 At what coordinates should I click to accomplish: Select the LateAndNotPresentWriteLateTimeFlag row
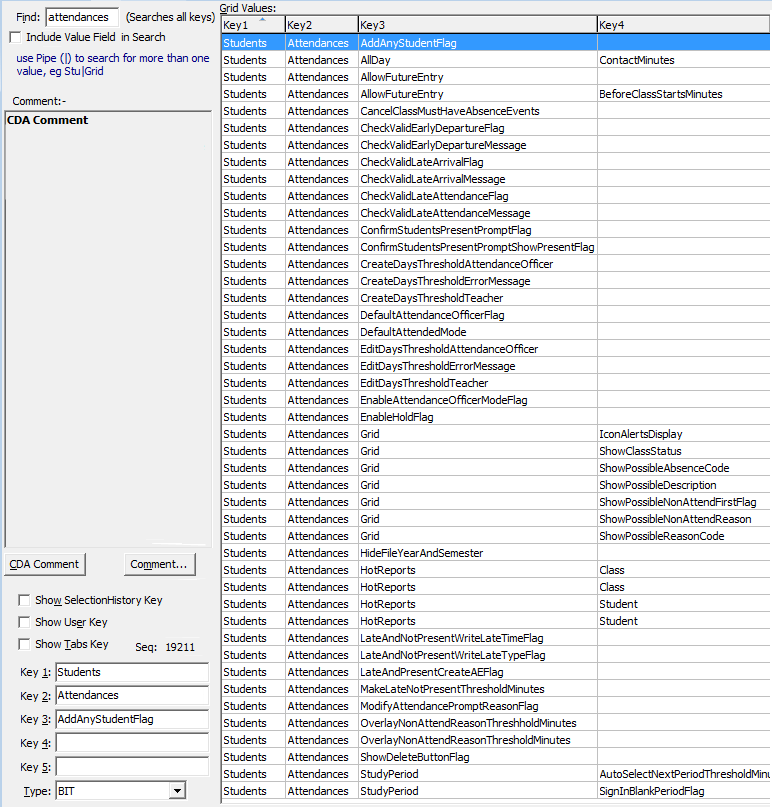click(x=496, y=637)
